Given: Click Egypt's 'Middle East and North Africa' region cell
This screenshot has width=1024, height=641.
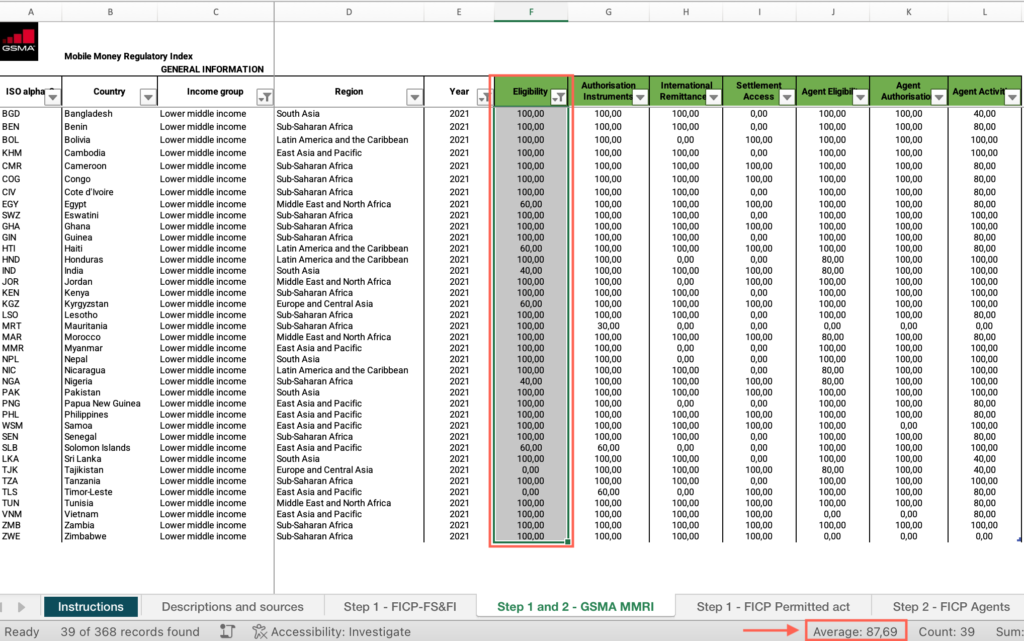Looking at the screenshot, I should [x=349, y=204].
